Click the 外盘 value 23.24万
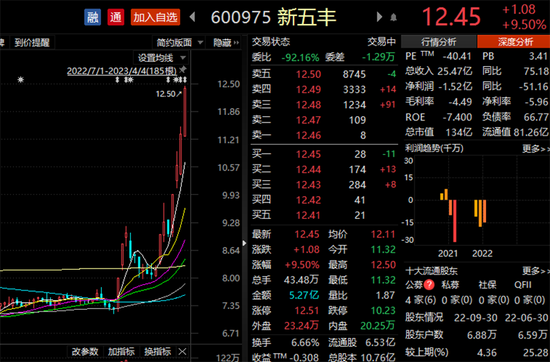Viewport: 550px width, 362px height. tap(301, 326)
